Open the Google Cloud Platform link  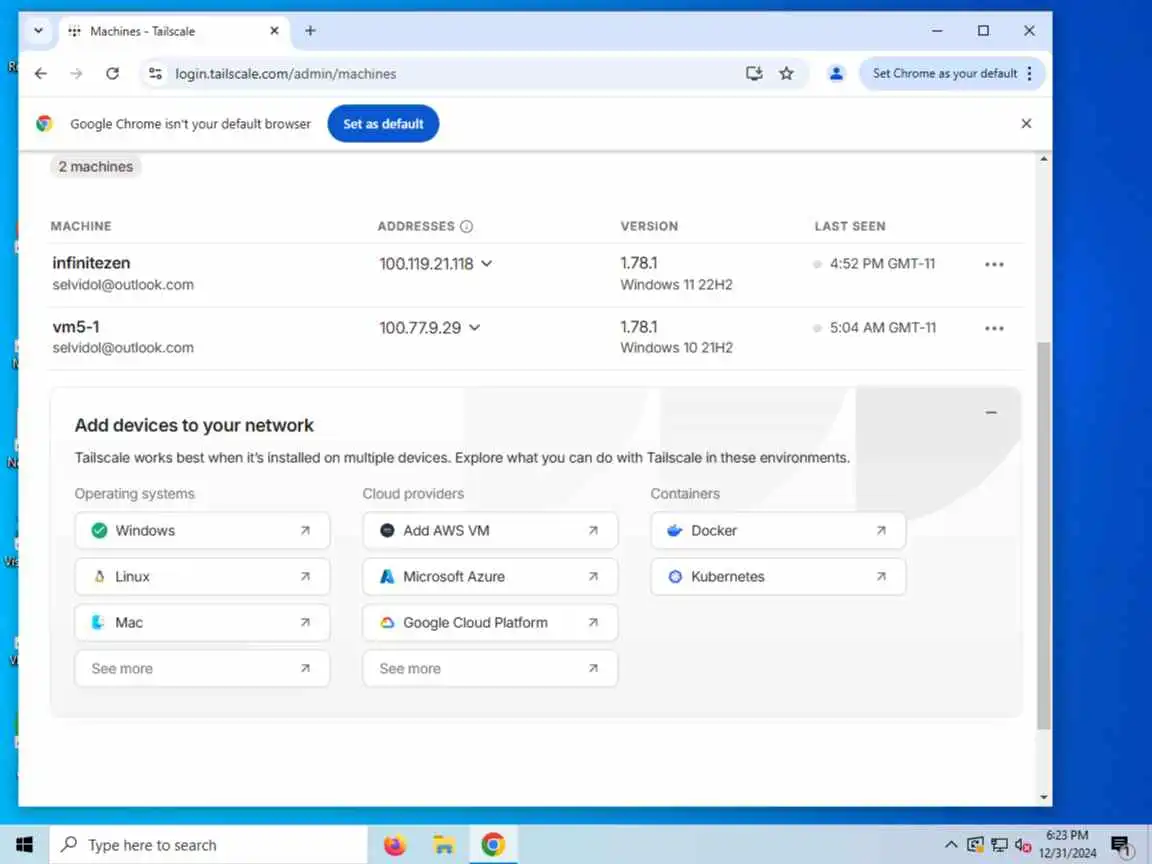(x=490, y=622)
